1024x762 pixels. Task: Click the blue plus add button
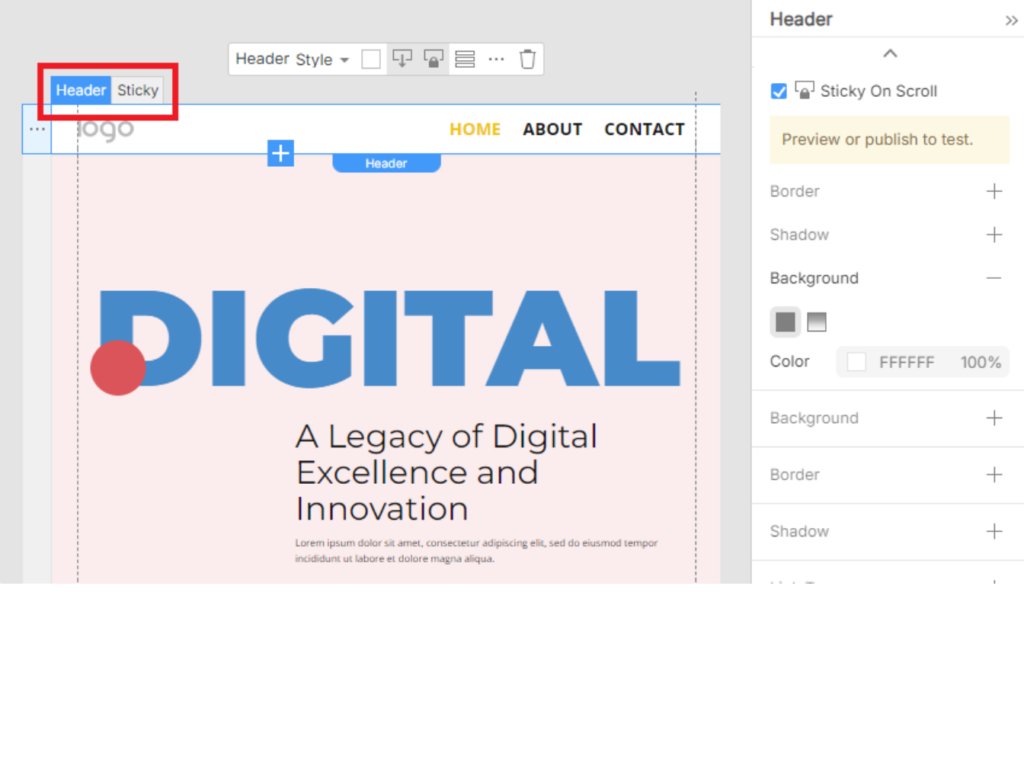coord(281,153)
